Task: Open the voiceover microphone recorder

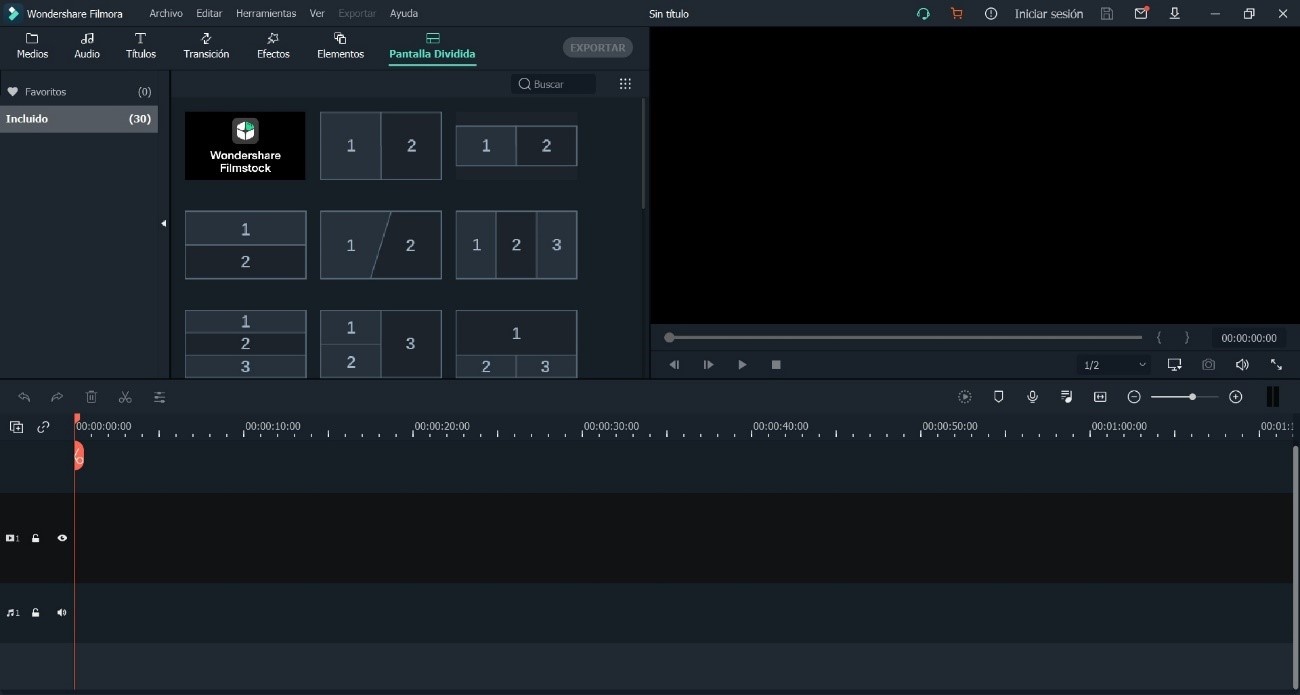Action: [x=1032, y=397]
